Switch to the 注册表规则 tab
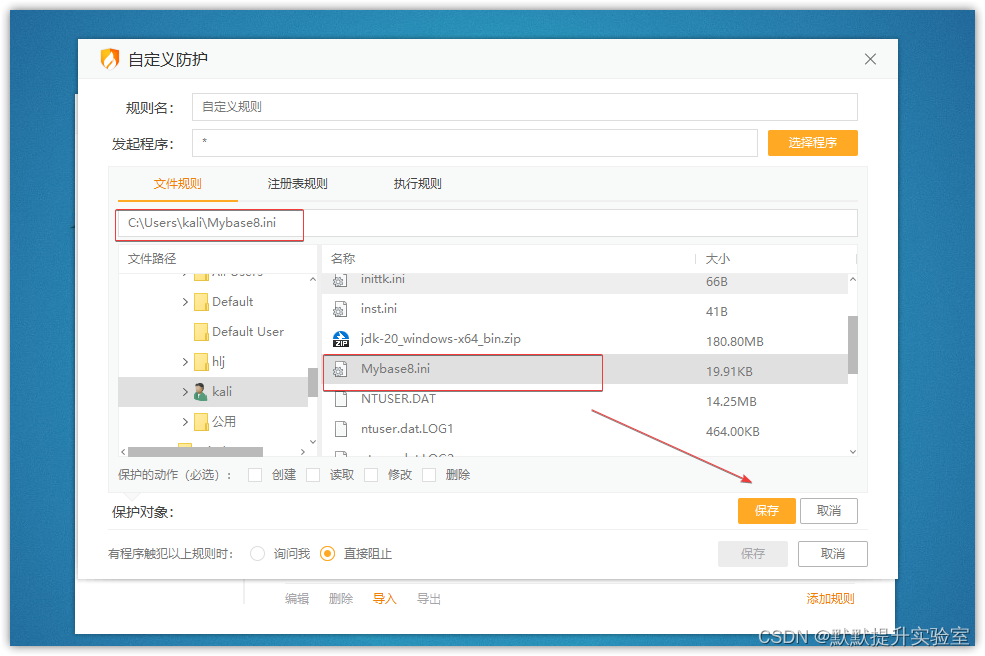 point(298,184)
